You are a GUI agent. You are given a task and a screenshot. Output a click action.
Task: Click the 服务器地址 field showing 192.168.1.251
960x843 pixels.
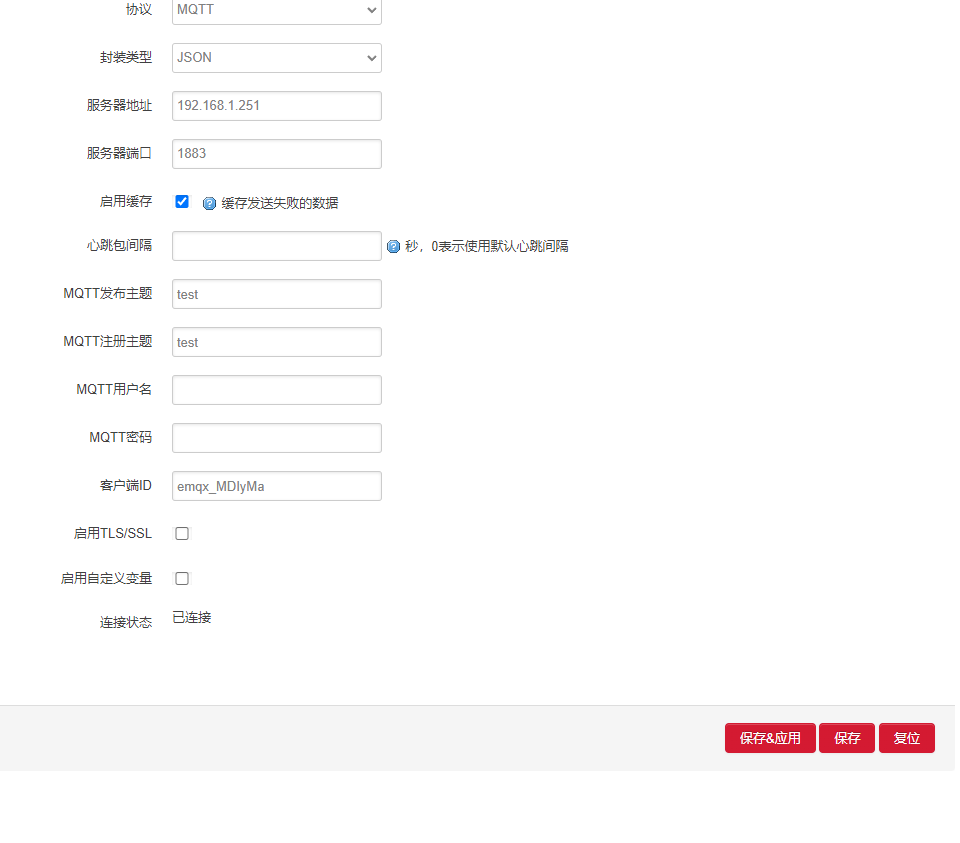tap(276, 106)
